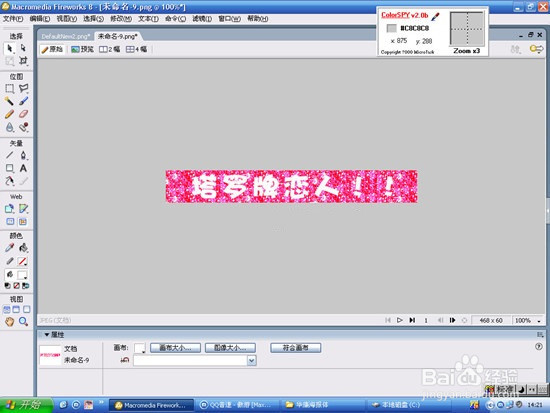Viewport: 550px width, 413px height.
Task: Select the Marquee tool
Action: [9, 88]
